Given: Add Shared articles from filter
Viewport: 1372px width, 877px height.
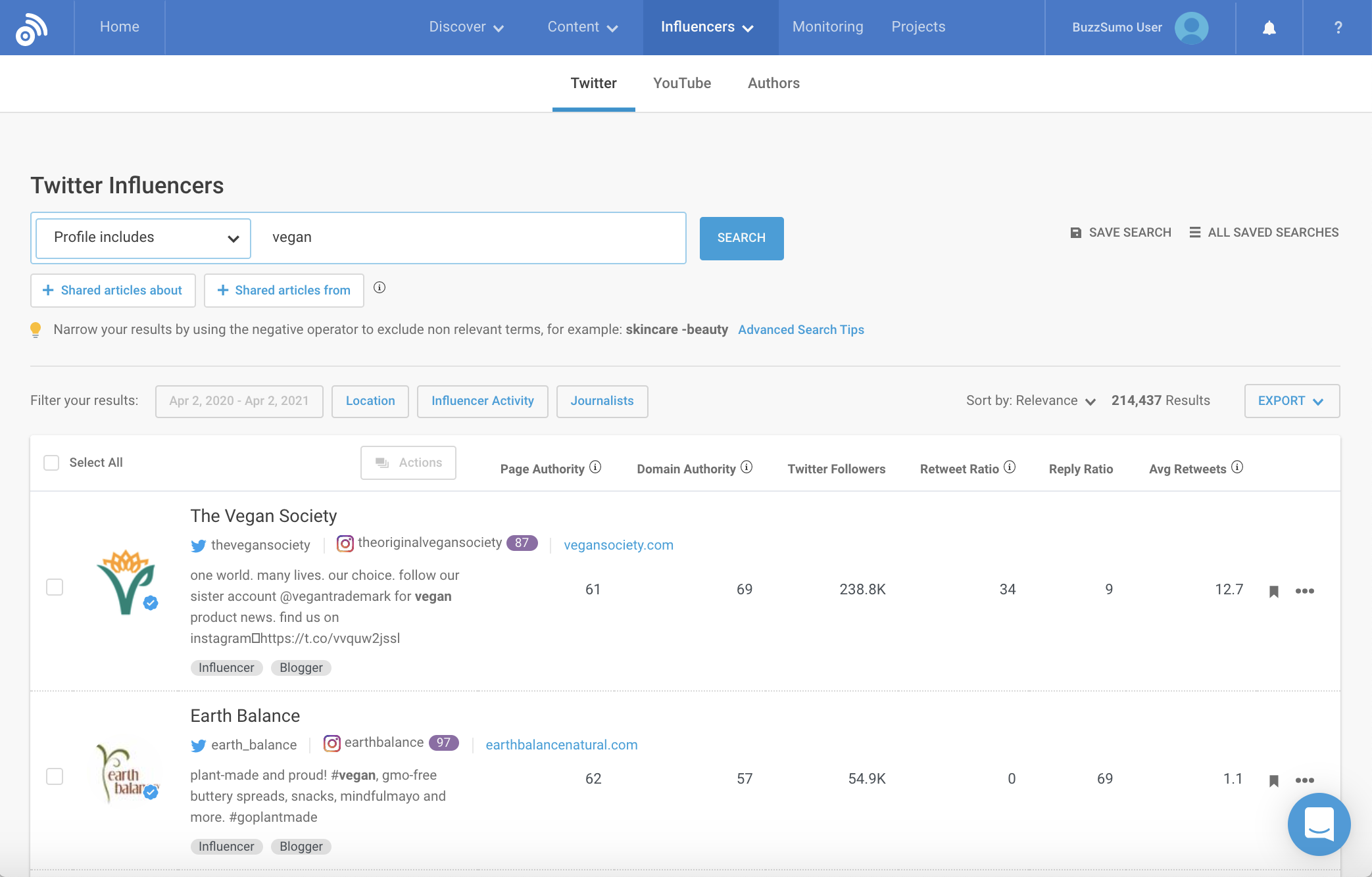Looking at the screenshot, I should [284, 291].
